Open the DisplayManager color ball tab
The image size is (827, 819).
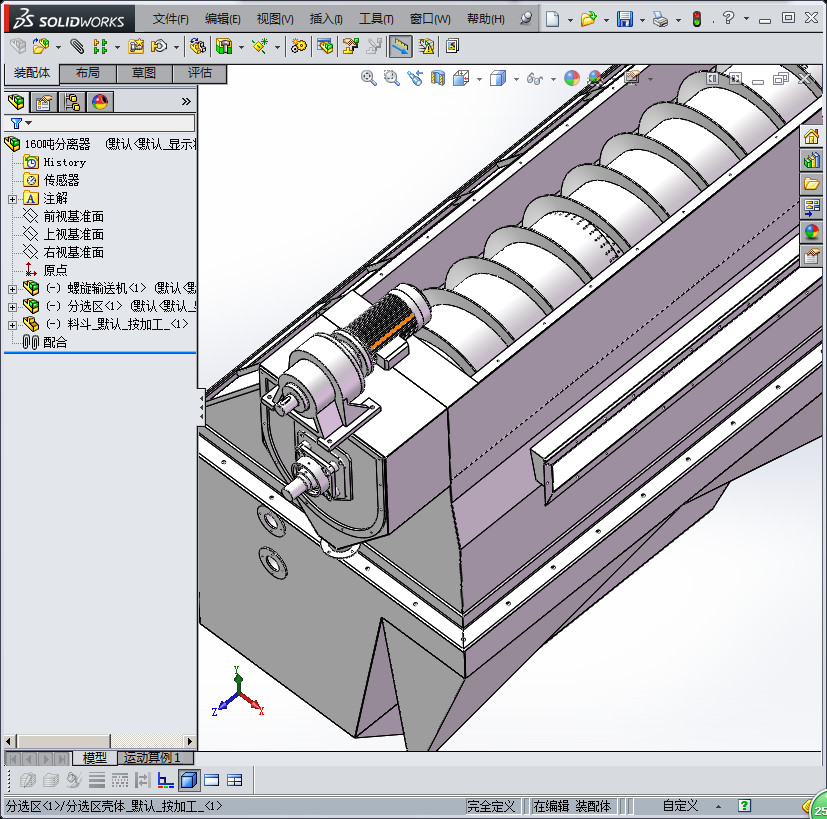pyautogui.click(x=100, y=102)
